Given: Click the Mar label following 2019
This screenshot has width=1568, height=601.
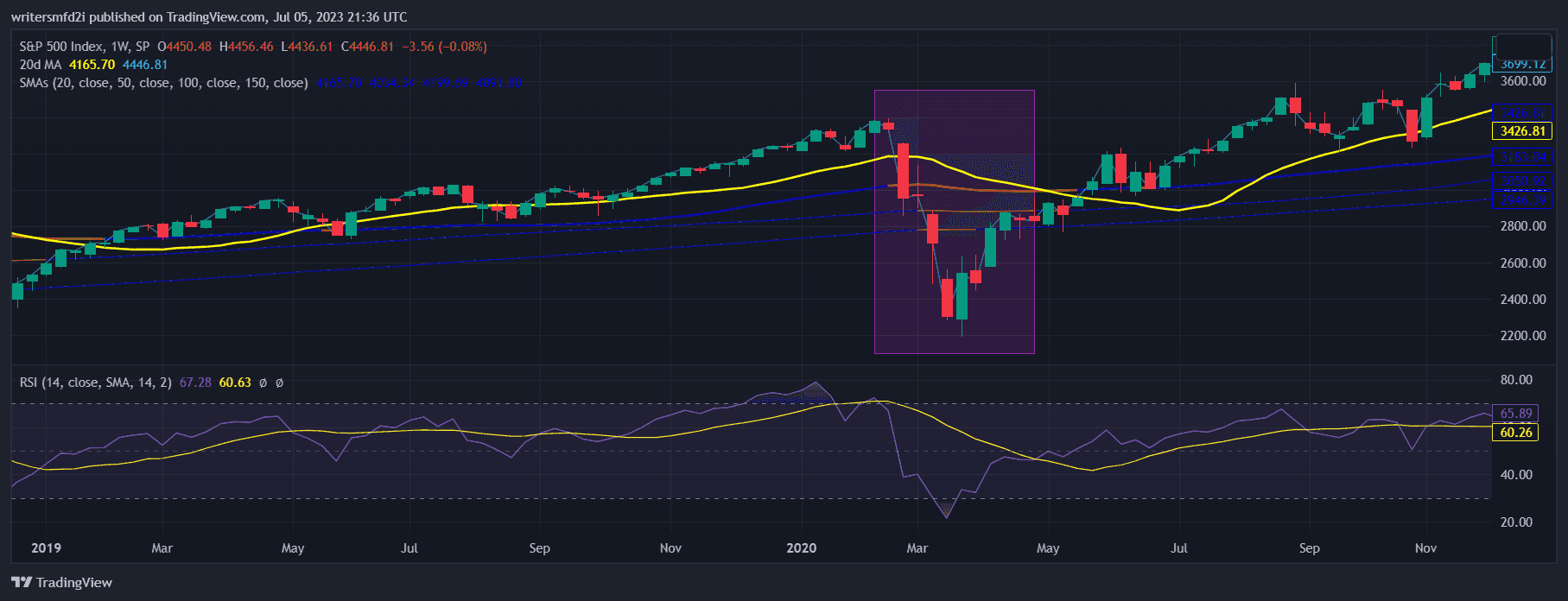Looking at the screenshot, I should pyautogui.click(x=162, y=548).
